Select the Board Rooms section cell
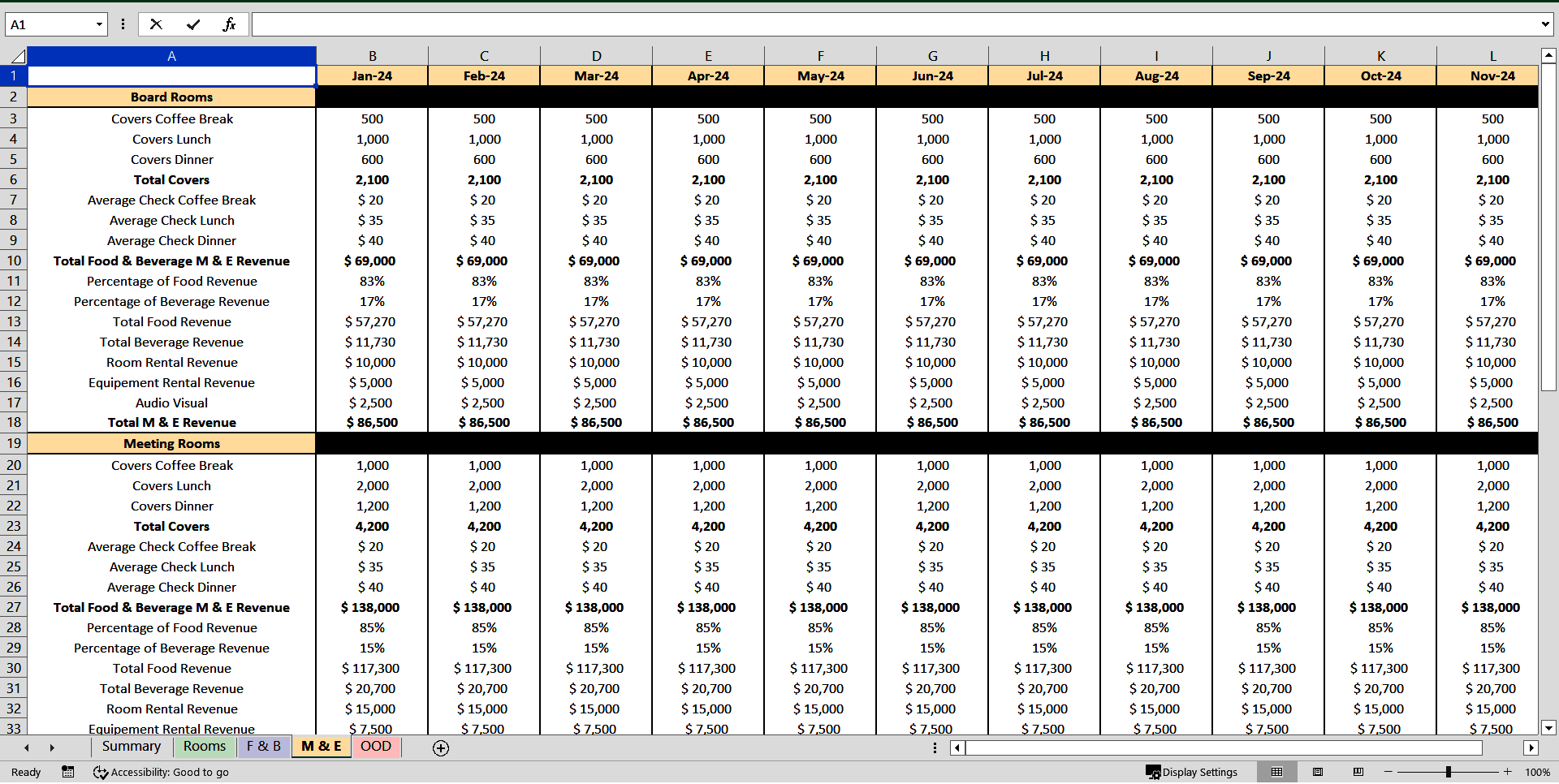 (171, 97)
